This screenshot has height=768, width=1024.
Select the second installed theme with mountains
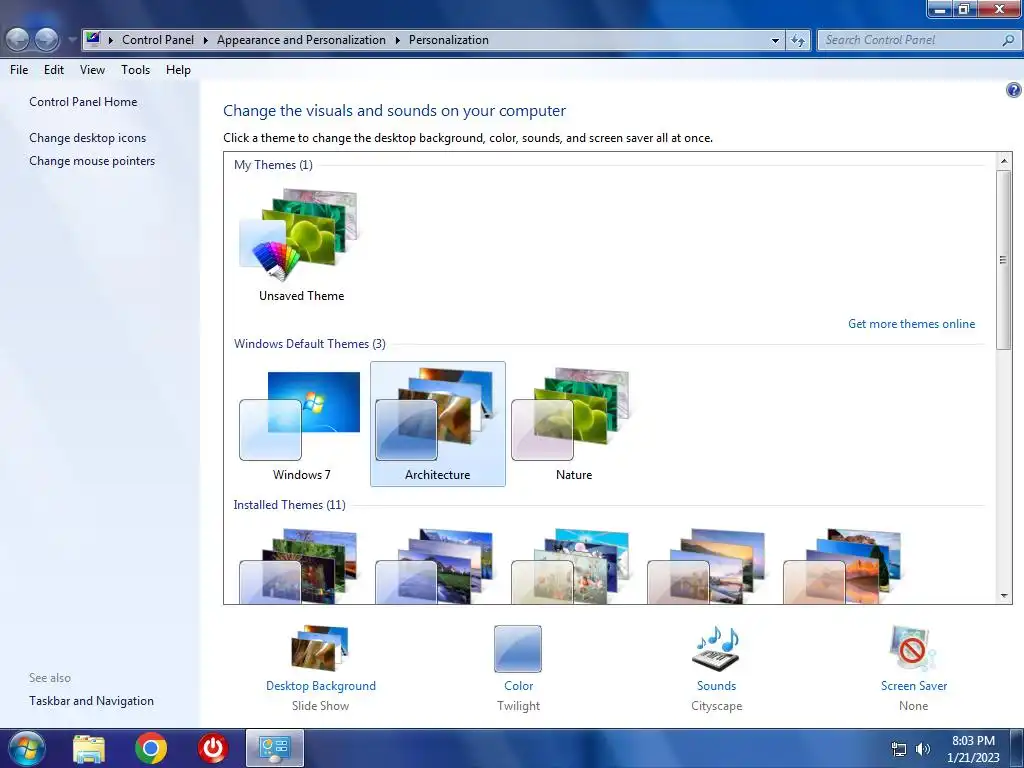pyautogui.click(x=435, y=566)
